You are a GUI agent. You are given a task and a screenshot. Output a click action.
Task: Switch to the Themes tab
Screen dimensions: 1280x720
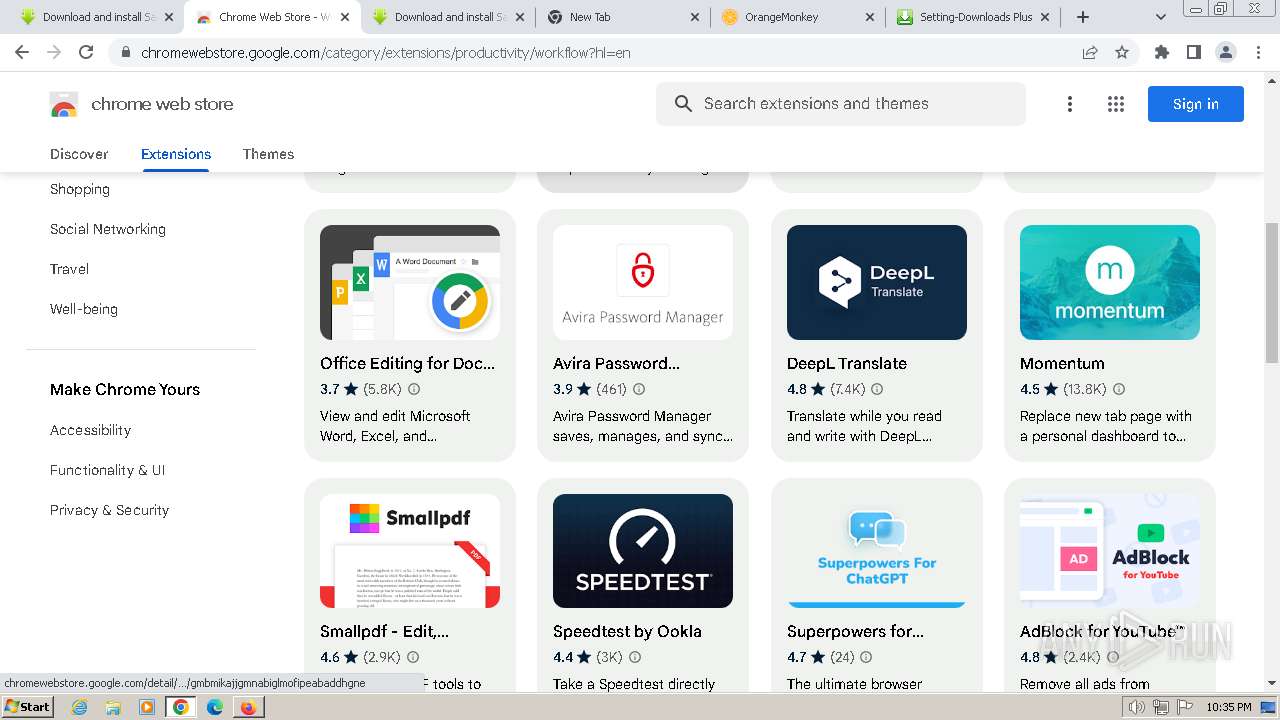[268, 154]
